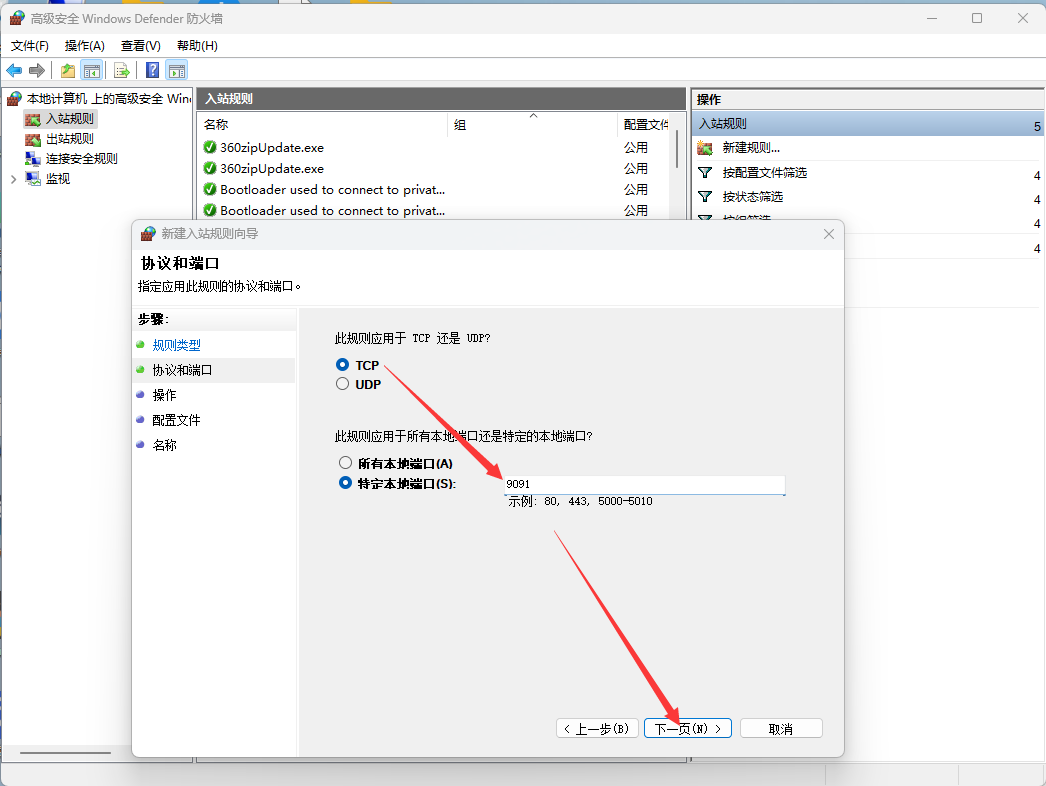Viewport: 1046px width, 786px height.
Task: Open 按配置文件筛选 filter submenu arrow
Action: click(1037, 174)
